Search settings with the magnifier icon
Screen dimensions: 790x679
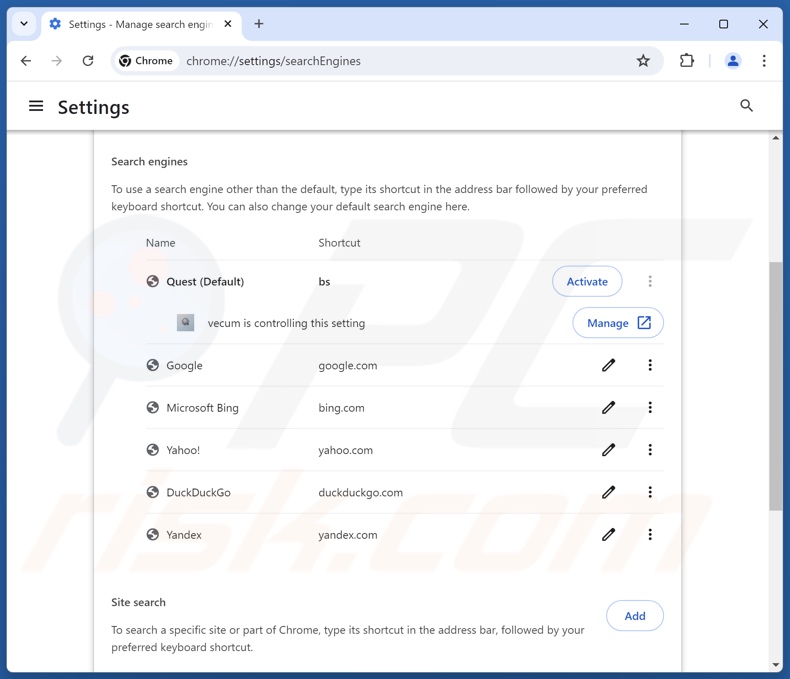[746, 105]
